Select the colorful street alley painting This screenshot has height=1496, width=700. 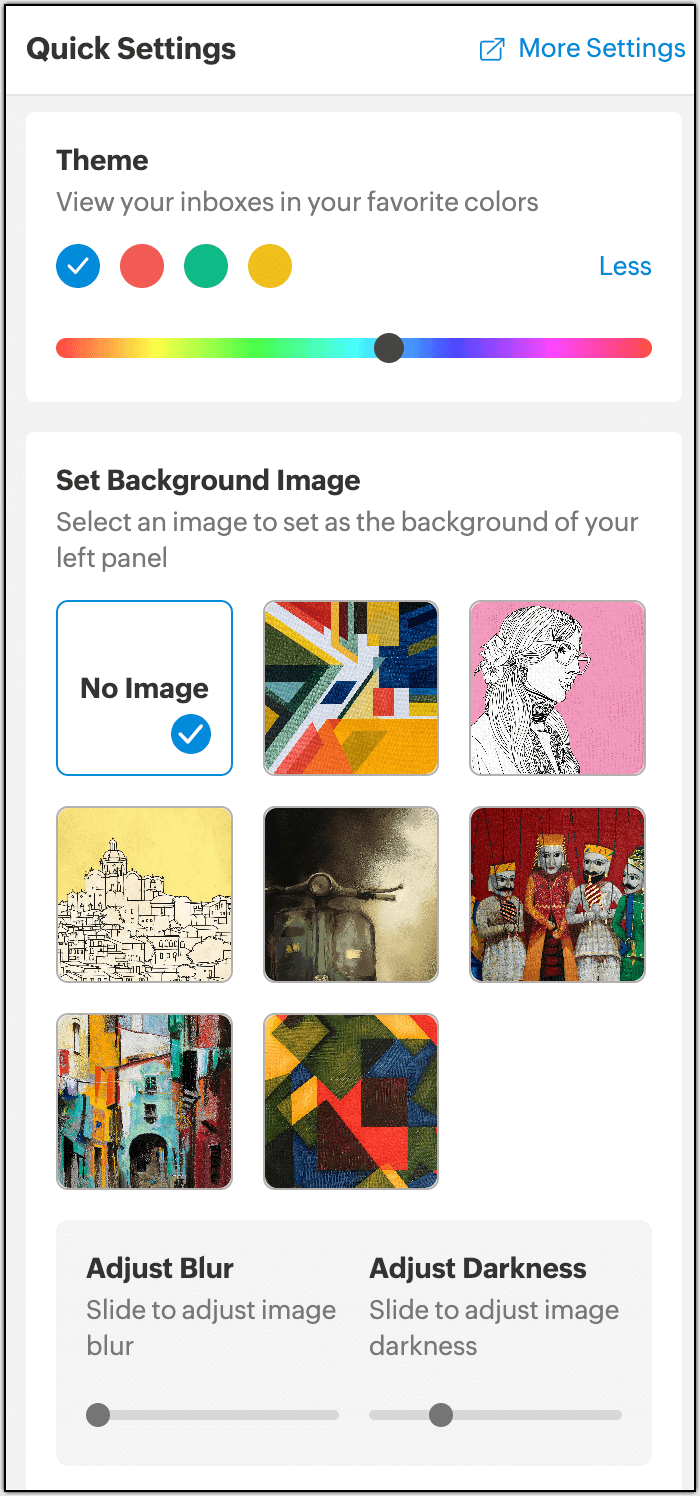(144, 1101)
